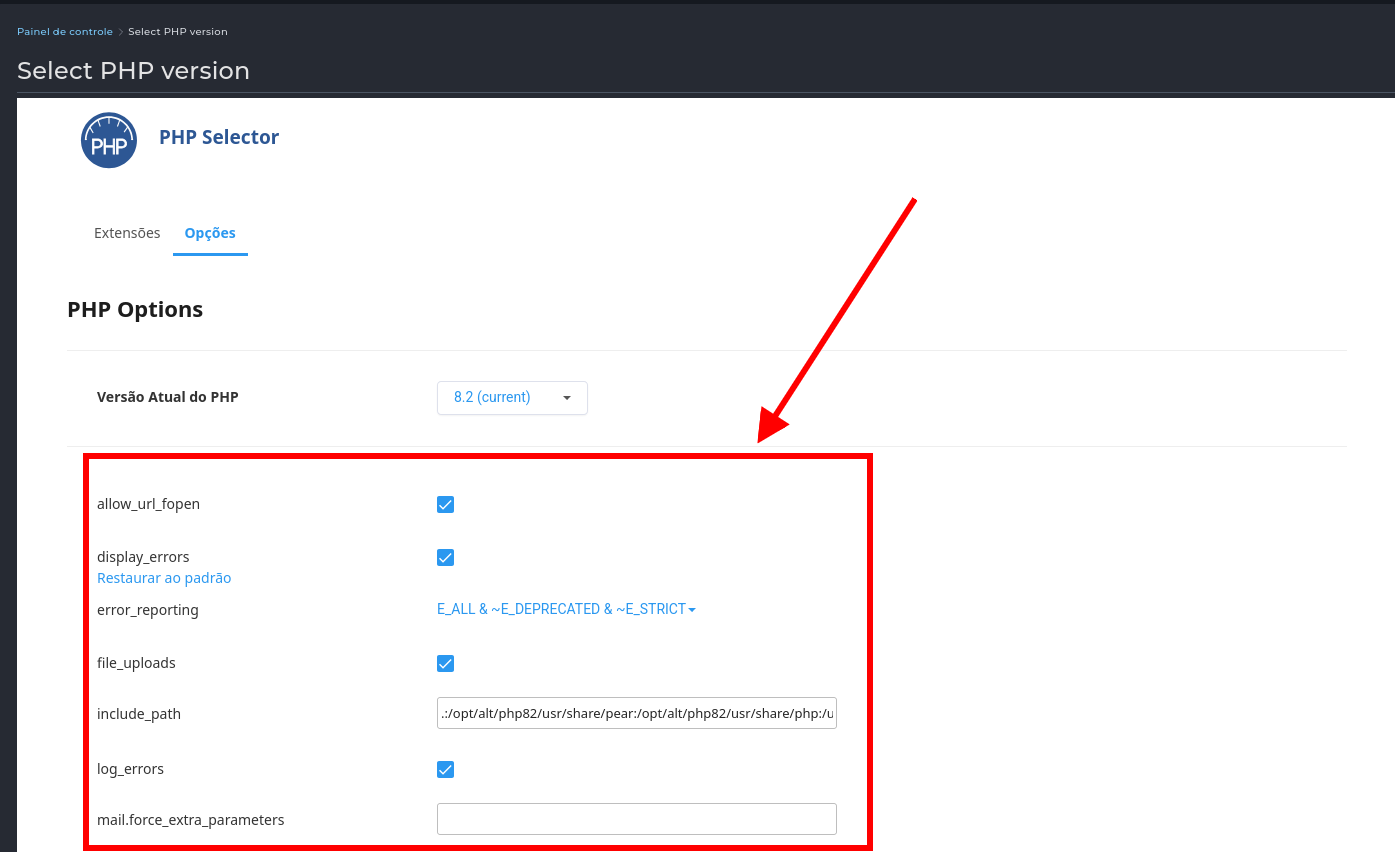Expand the error_reporting E_ALL dropdown
Screen dimensions: 1395x852
[x=566, y=610]
